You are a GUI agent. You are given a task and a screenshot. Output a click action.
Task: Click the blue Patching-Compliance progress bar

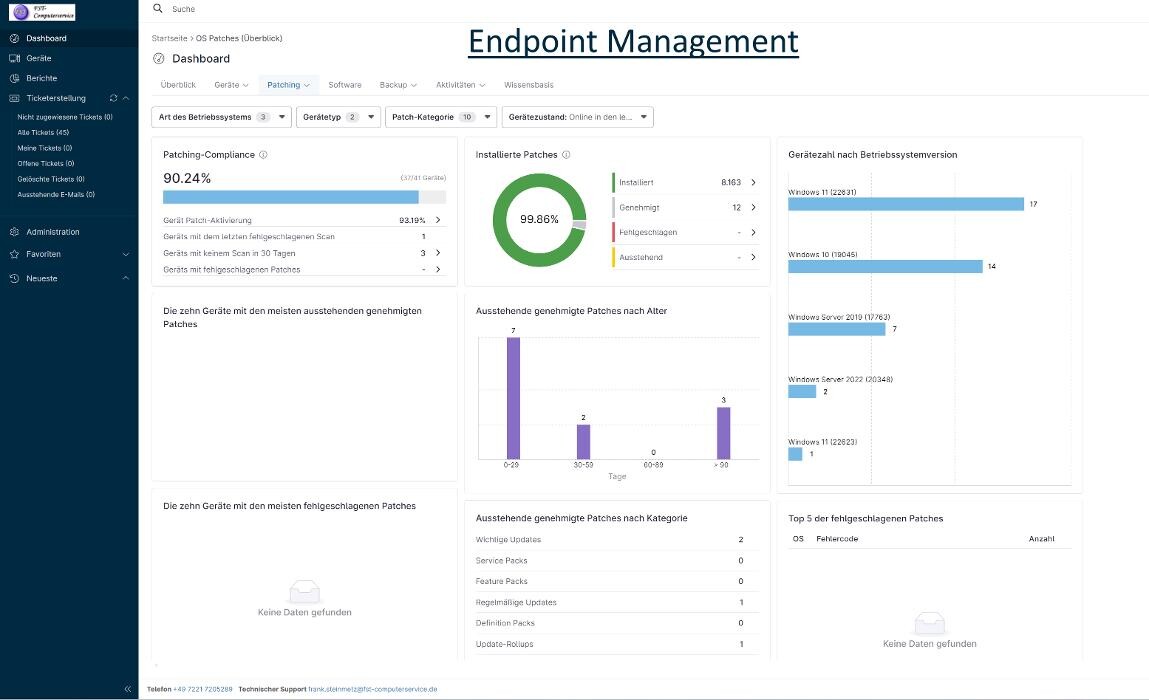coord(290,197)
